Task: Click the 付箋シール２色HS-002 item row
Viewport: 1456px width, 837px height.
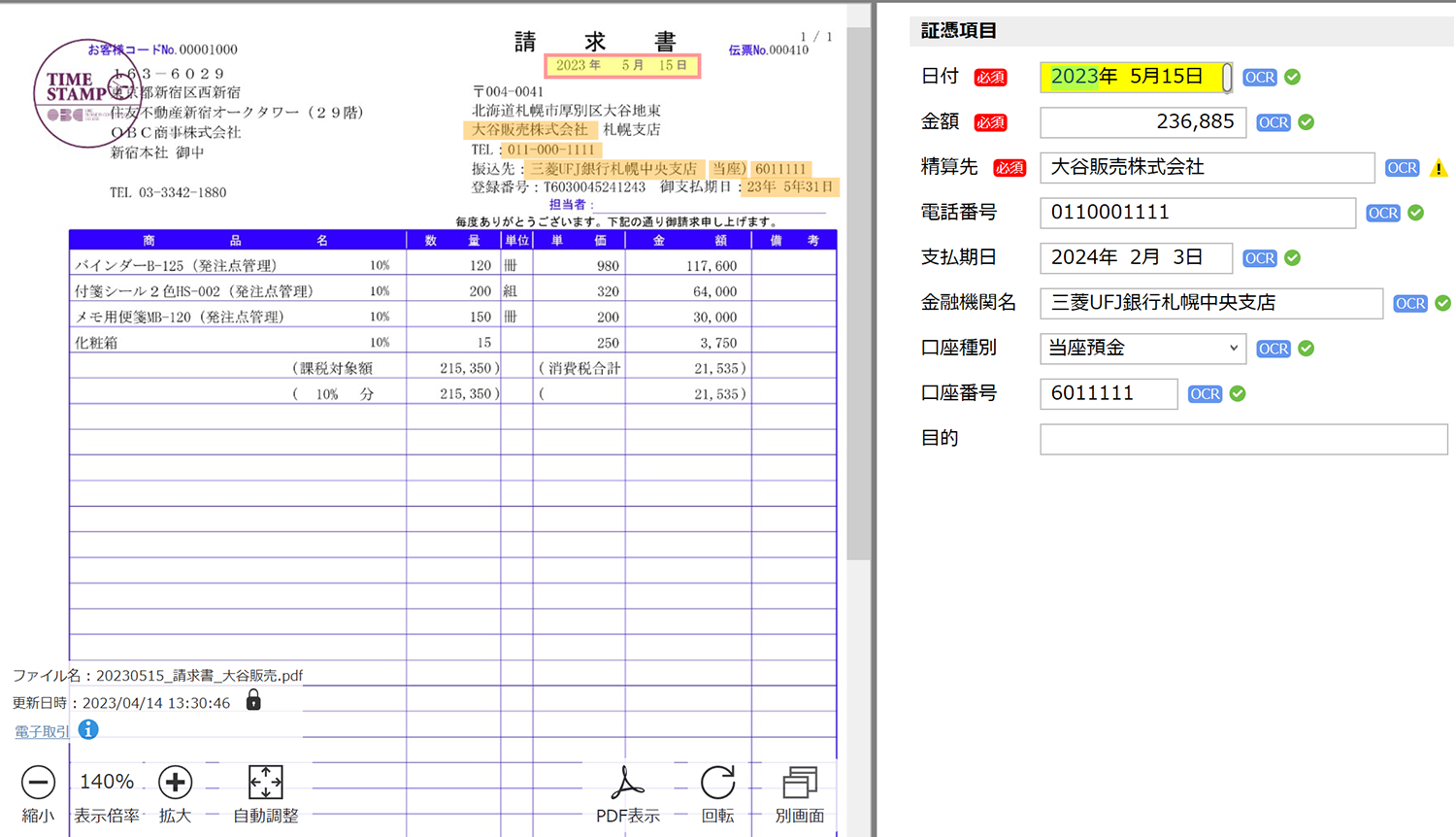Action: coord(452,290)
